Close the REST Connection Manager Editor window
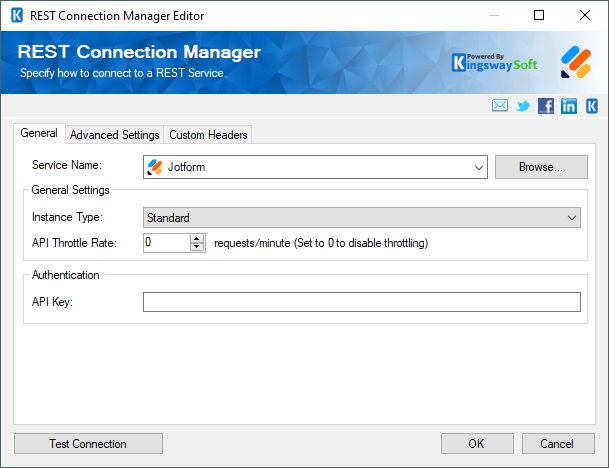Viewport: 609px width, 468px height. point(585,16)
